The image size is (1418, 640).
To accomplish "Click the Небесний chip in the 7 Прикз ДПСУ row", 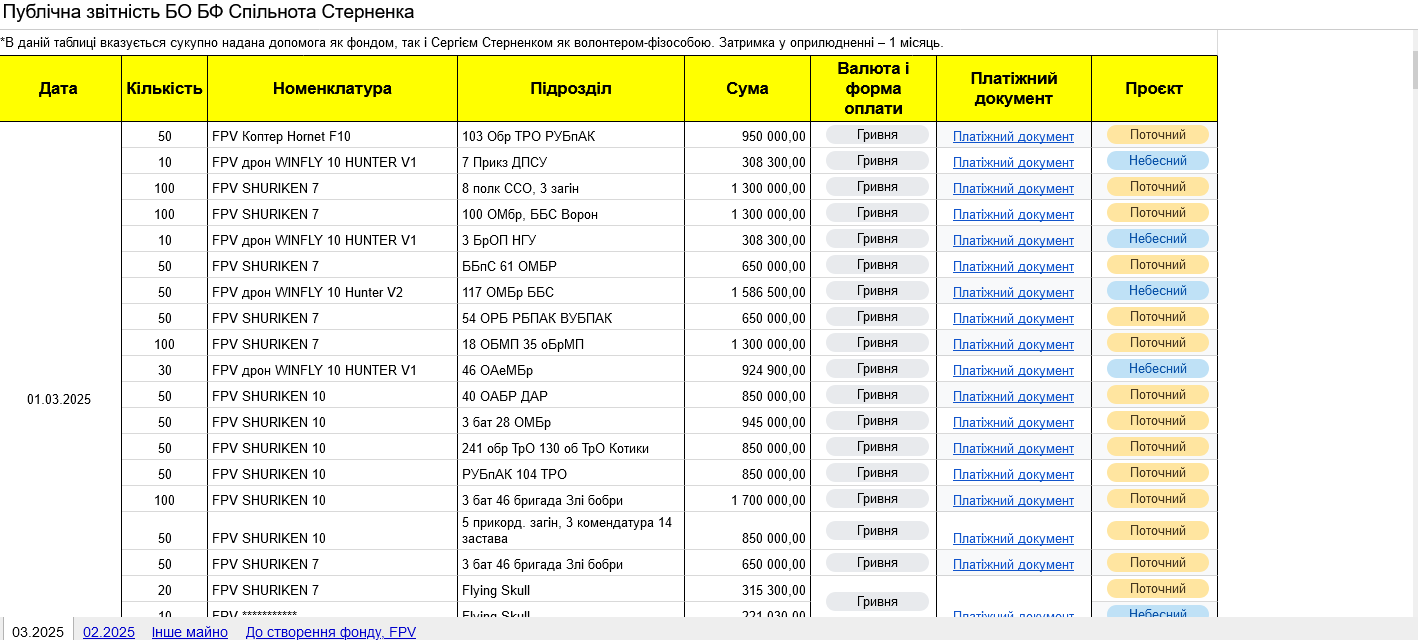I will pyautogui.click(x=1157, y=161).
